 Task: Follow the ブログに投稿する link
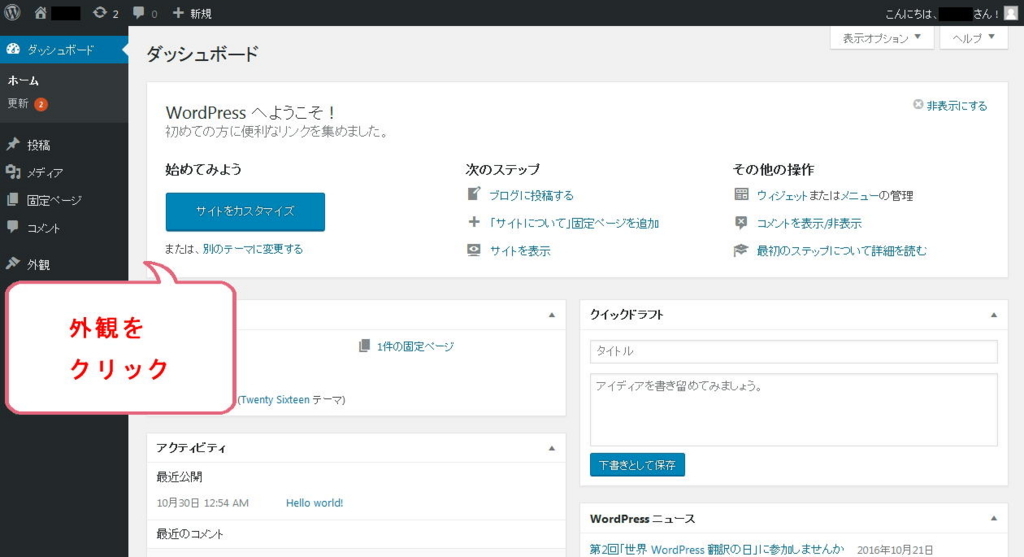pyautogui.click(x=531, y=195)
